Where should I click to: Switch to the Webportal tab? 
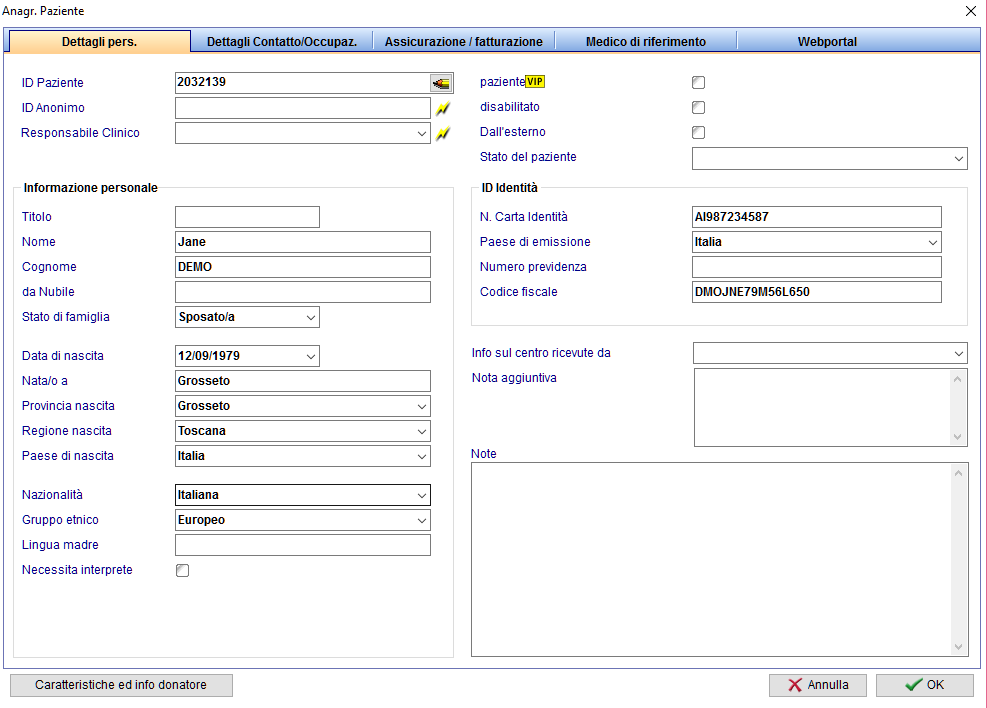coord(827,42)
